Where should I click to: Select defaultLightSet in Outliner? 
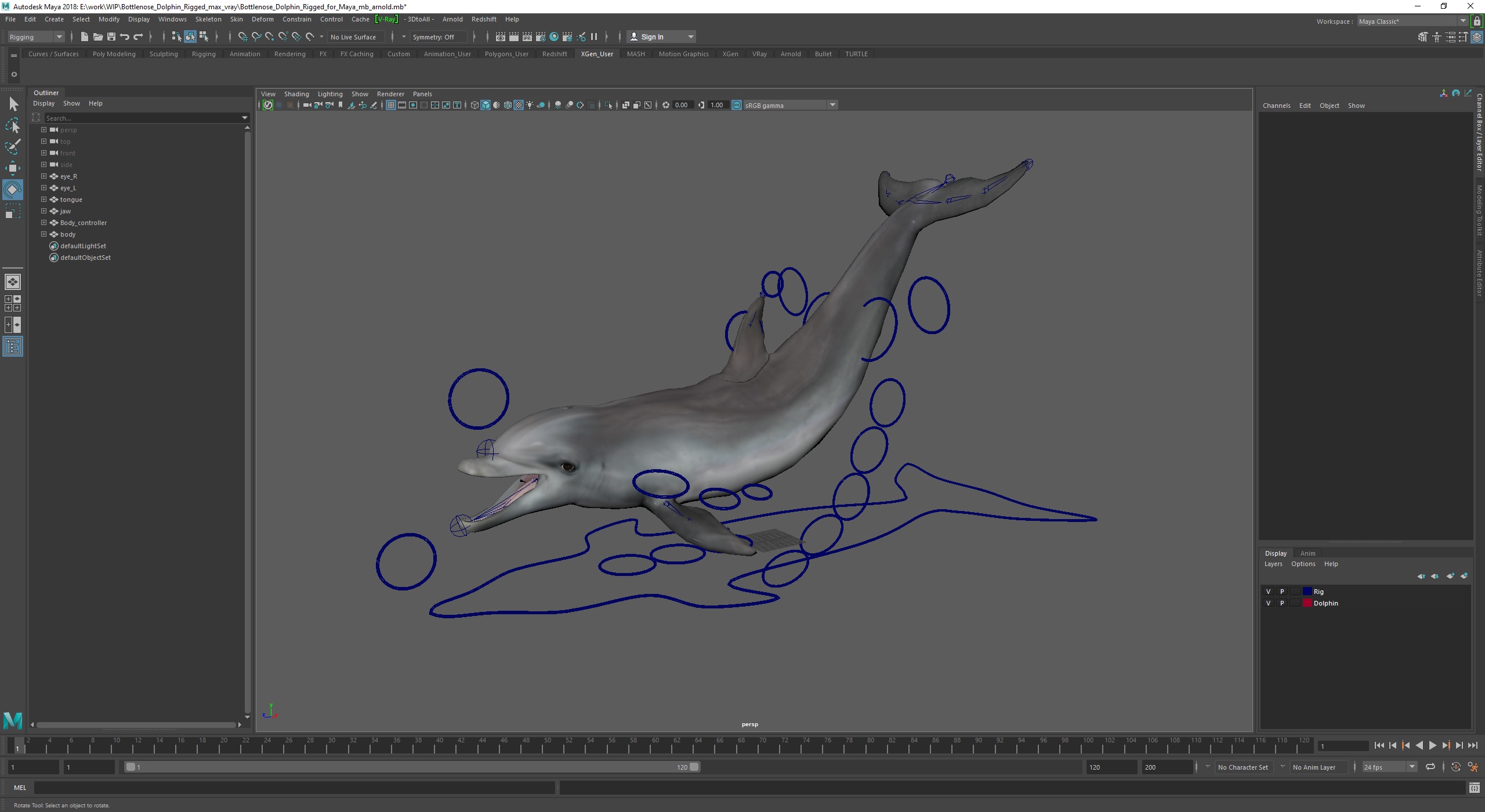coord(83,246)
